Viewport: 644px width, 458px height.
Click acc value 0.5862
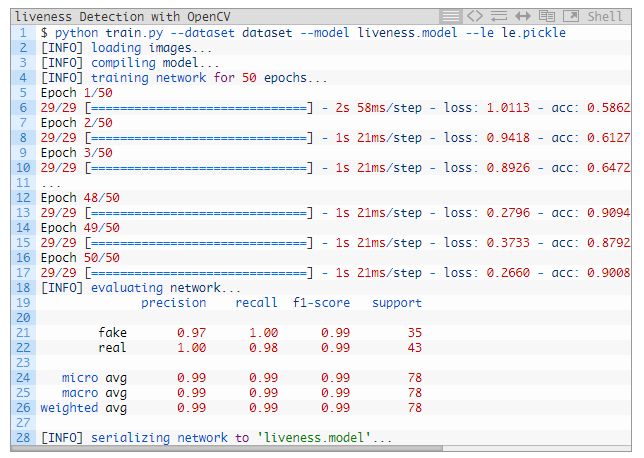coord(608,108)
